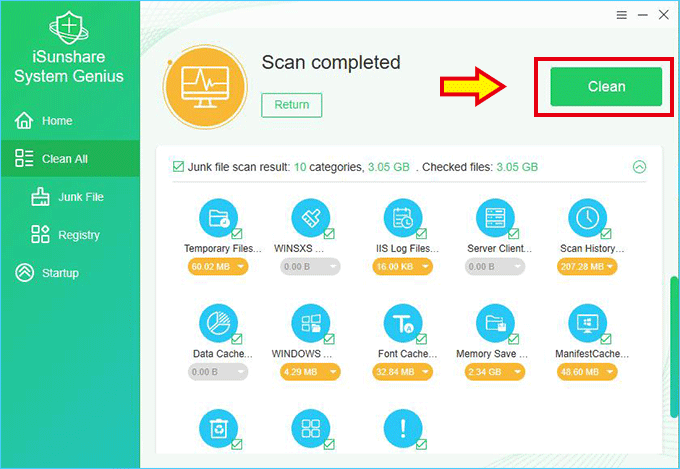
Task: Minimize the System Genius window
Action: point(643,15)
